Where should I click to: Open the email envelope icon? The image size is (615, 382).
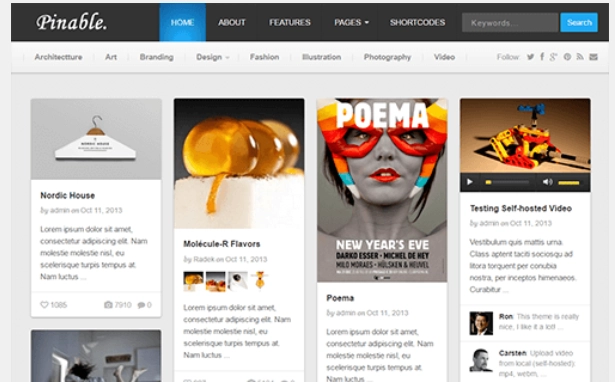click(593, 57)
